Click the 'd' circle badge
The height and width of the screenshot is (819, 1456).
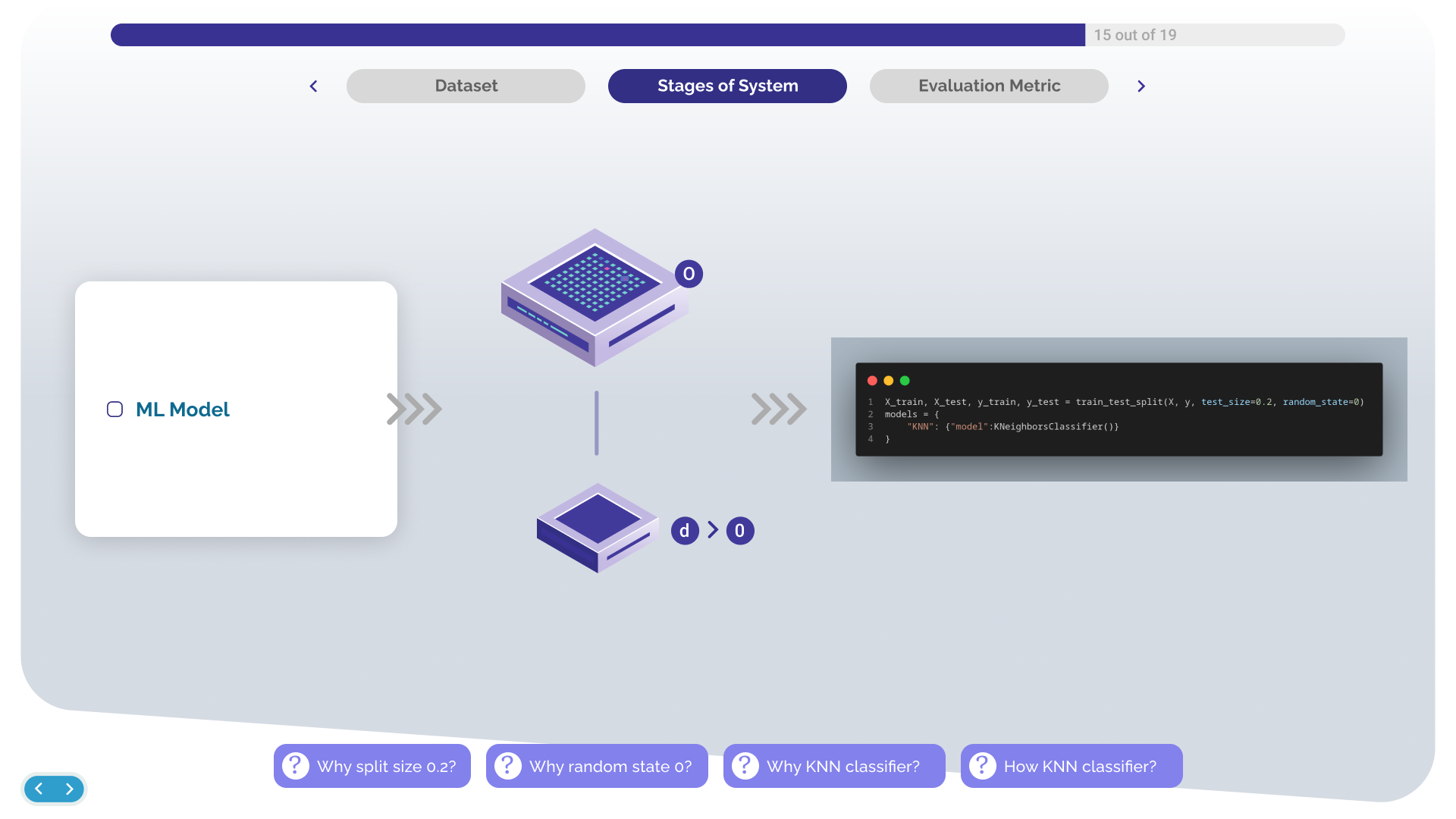point(684,531)
